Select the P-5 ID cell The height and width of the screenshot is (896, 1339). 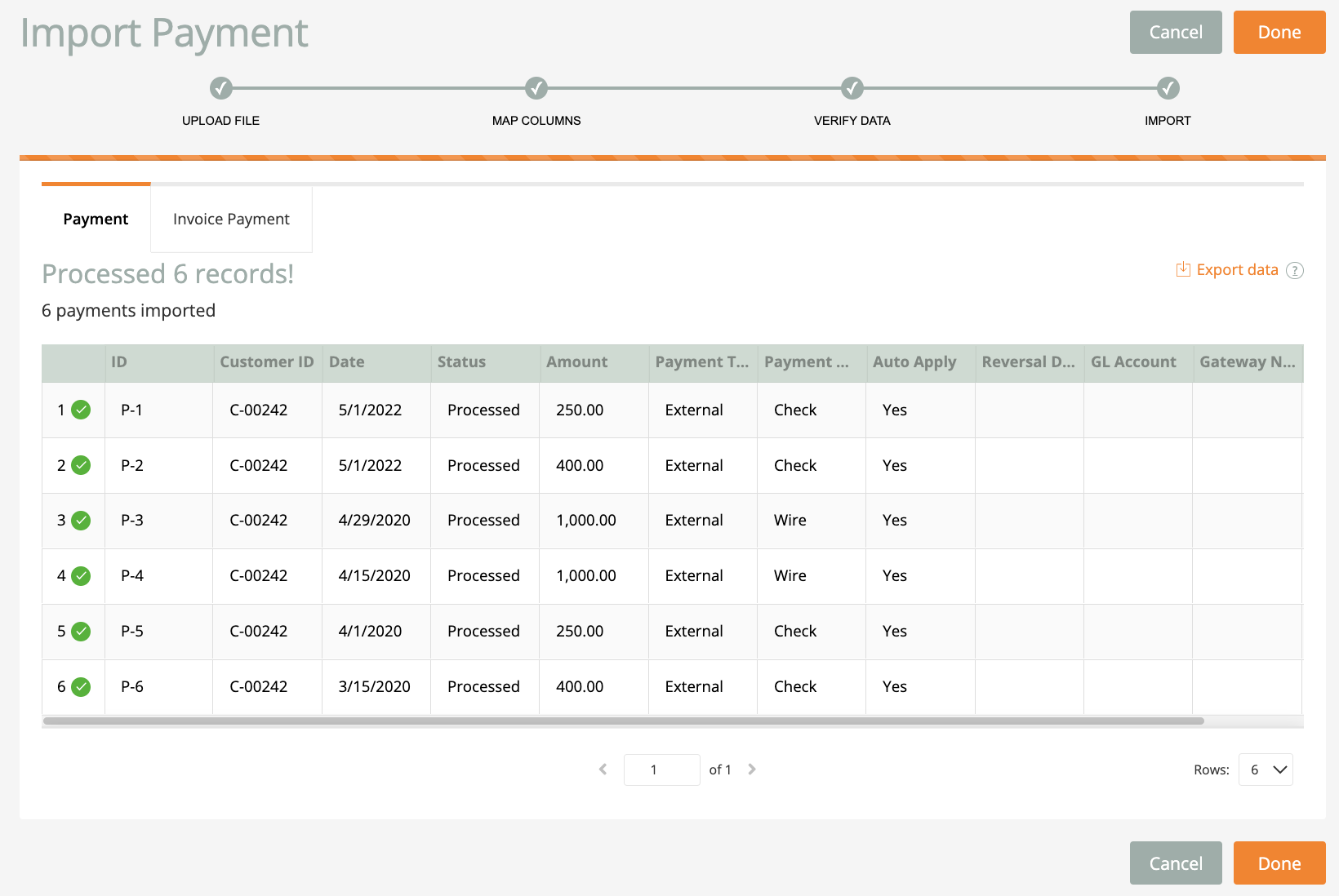point(158,632)
